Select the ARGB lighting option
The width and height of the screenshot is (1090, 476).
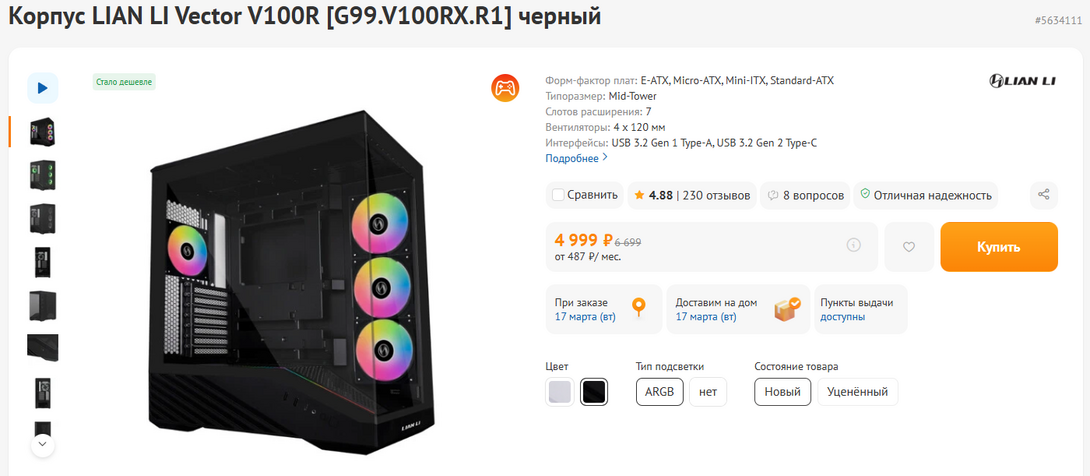pos(659,392)
